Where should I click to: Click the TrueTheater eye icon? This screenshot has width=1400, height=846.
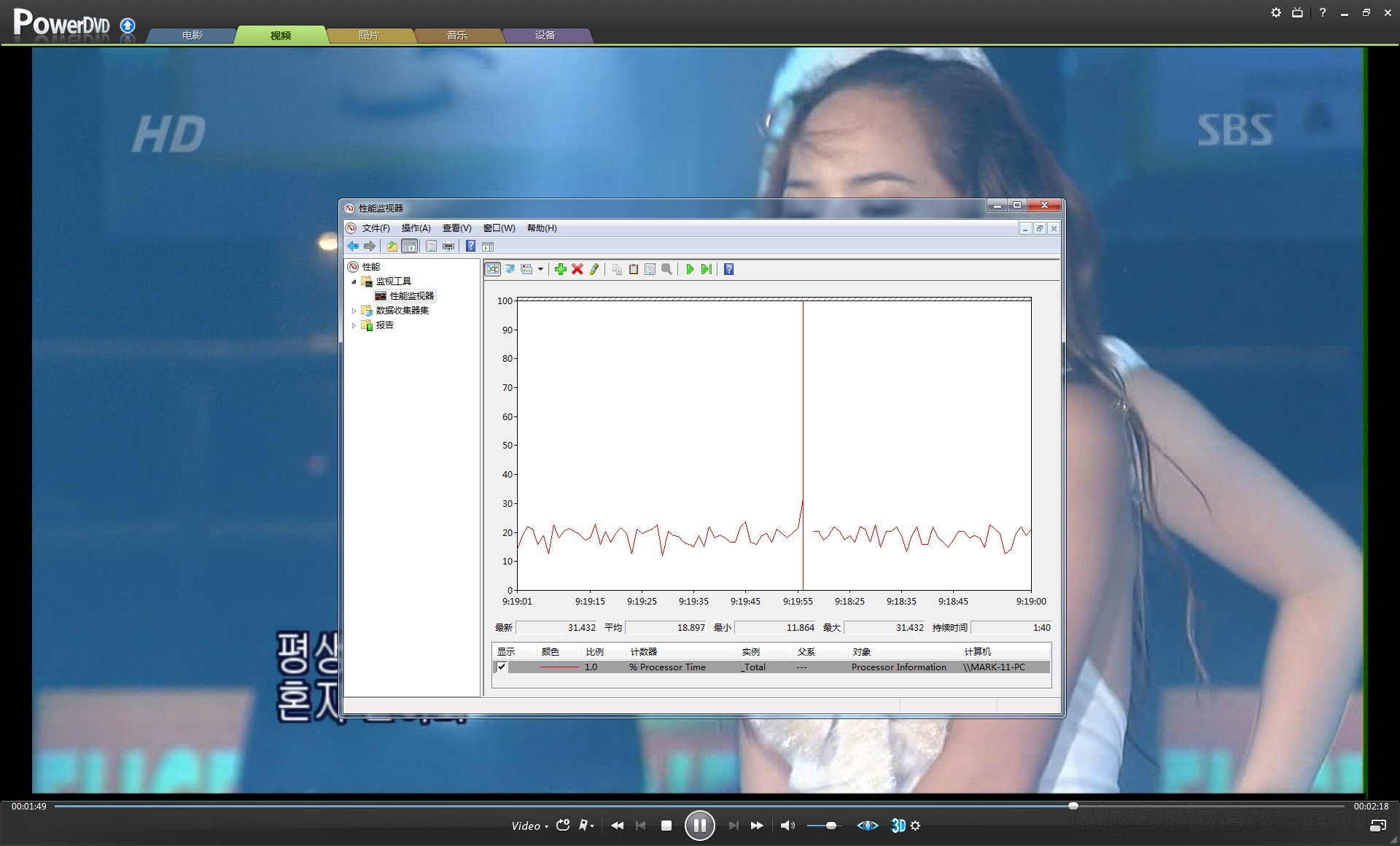click(867, 826)
